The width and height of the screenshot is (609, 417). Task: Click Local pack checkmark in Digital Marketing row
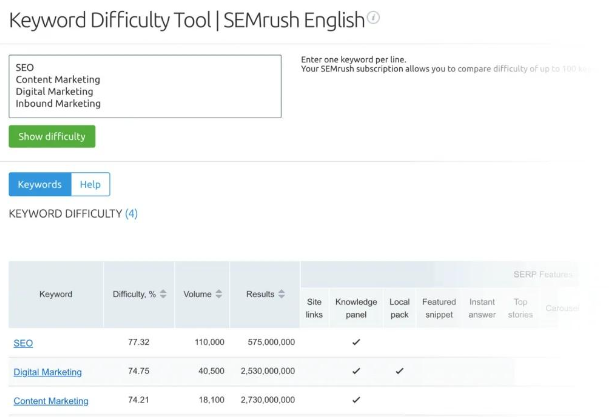tap(399, 371)
